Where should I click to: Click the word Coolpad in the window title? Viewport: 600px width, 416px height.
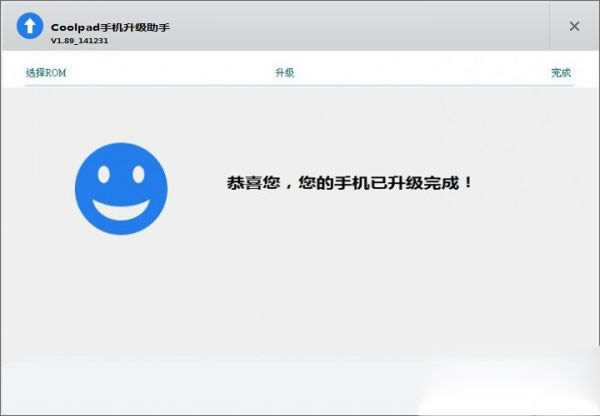(72, 26)
